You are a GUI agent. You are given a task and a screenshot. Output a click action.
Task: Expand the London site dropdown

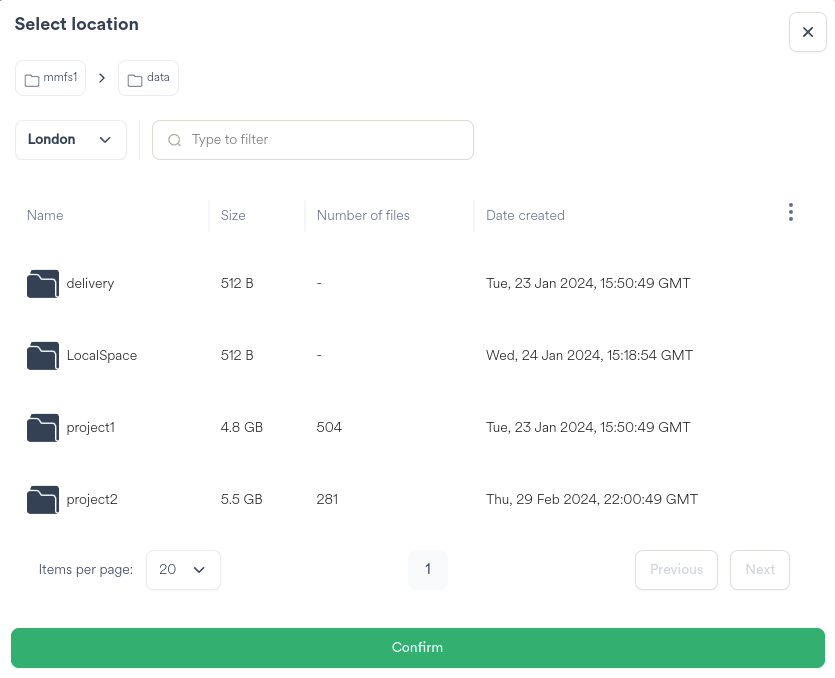[71, 140]
